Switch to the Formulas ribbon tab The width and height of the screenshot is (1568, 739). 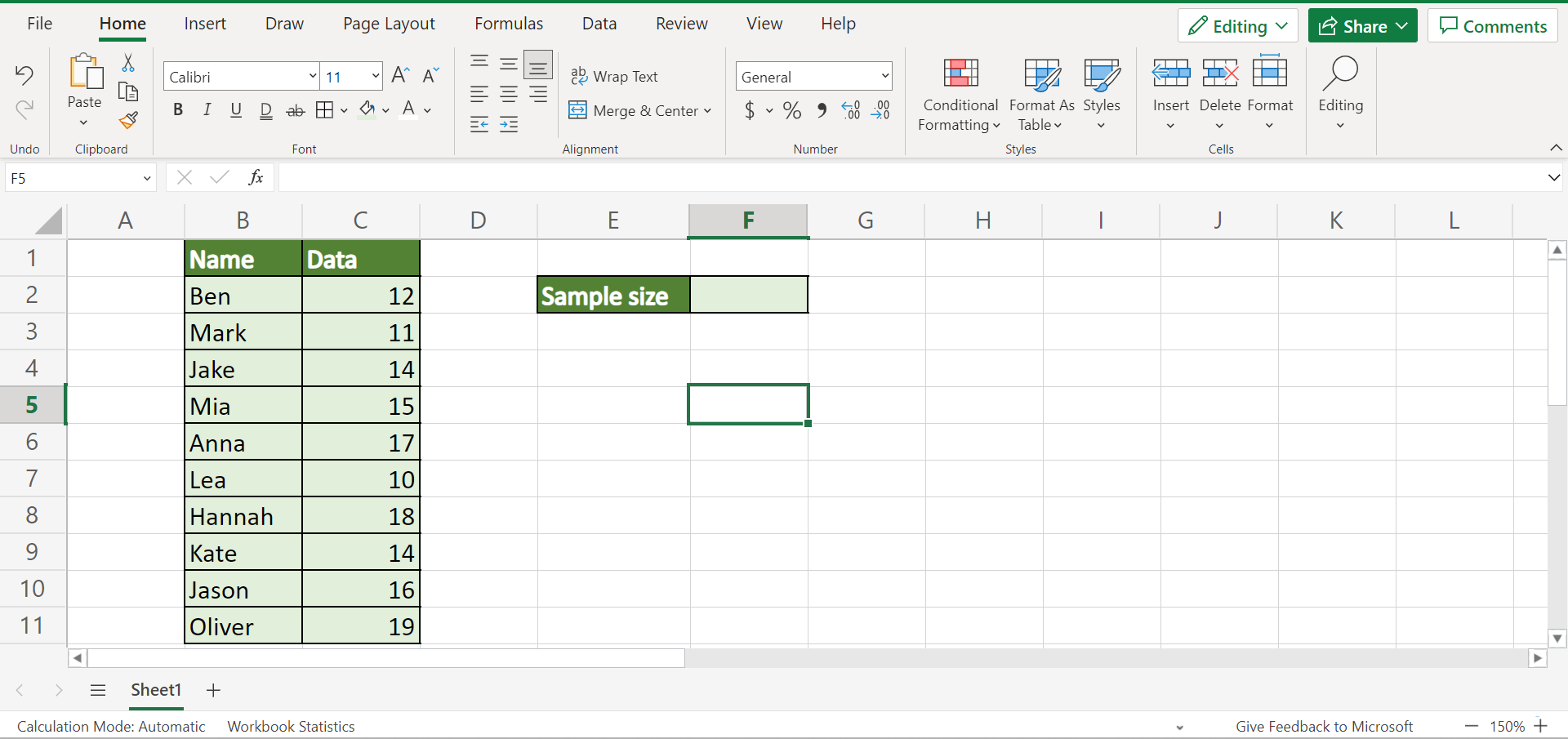click(508, 24)
